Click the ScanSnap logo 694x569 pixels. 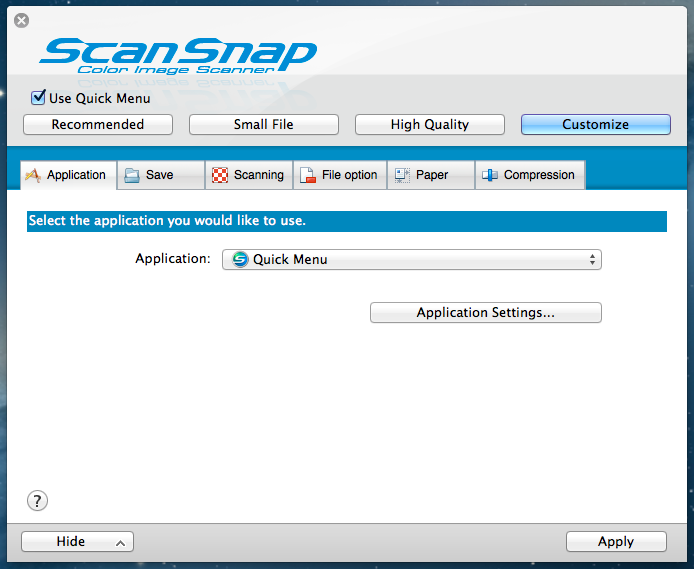click(178, 56)
